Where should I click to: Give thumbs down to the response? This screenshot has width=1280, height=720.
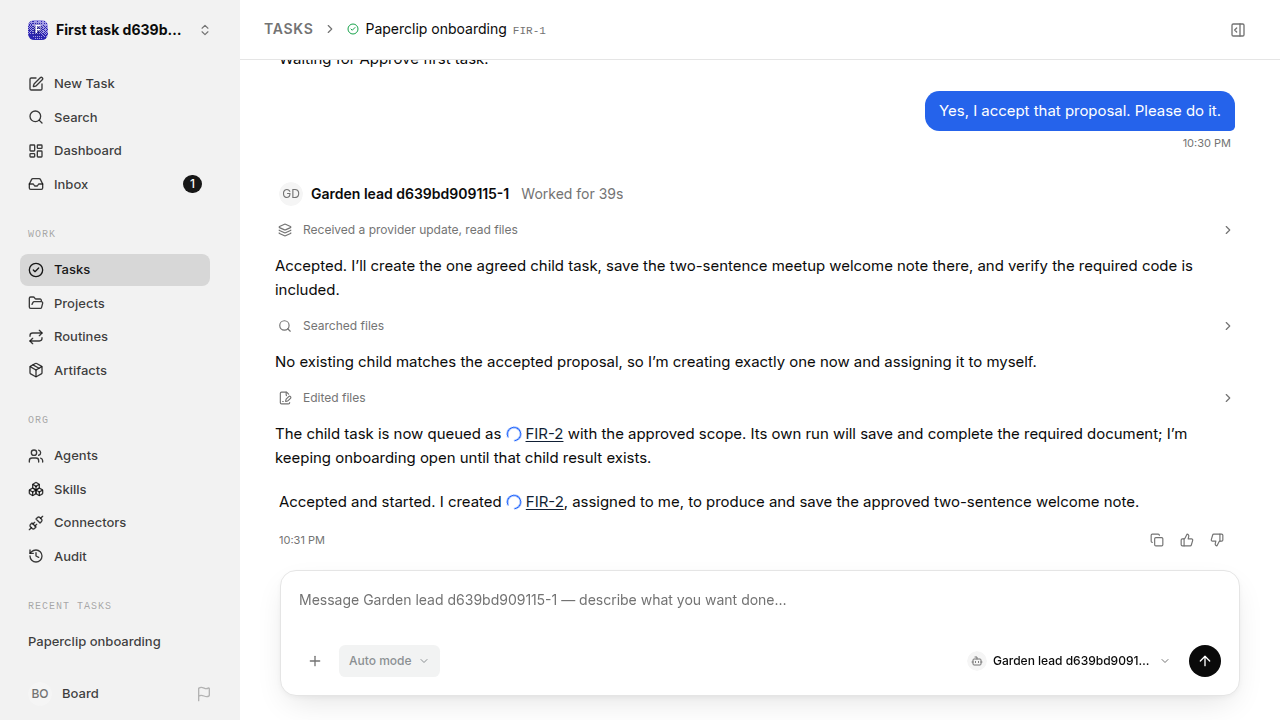pyautogui.click(x=1217, y=540)
